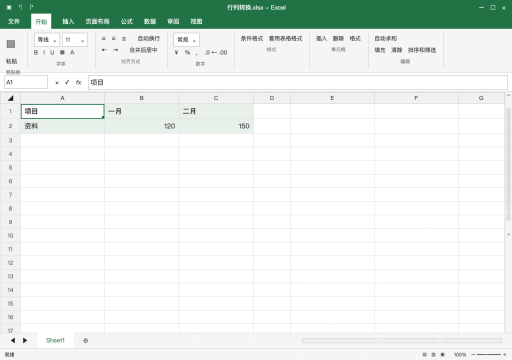The image size is (512, 360).
Task: Switch to Page Layout view icon
Action: click(433, 355)
